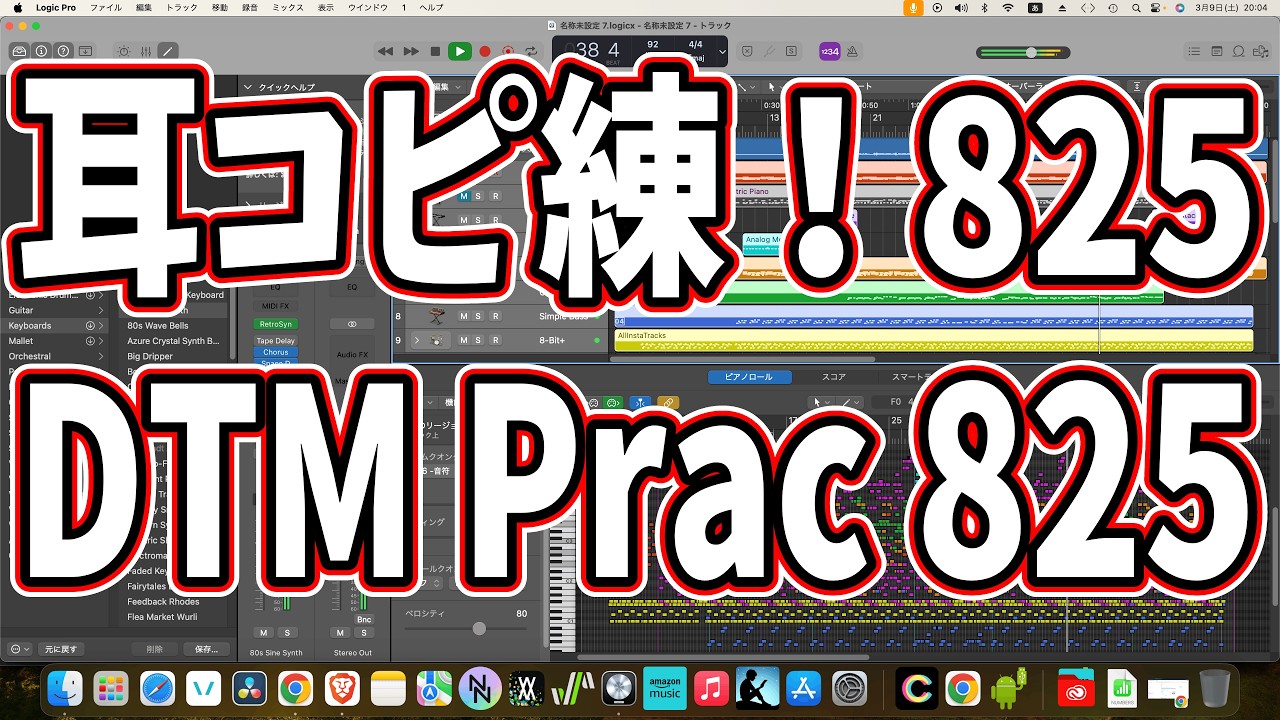Collapse the クイックヘルプ section arrow

[249, 87]
